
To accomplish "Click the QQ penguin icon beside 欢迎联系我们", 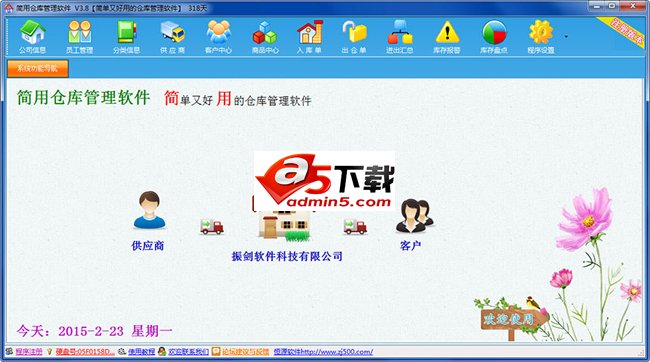I will pos(162,352).
